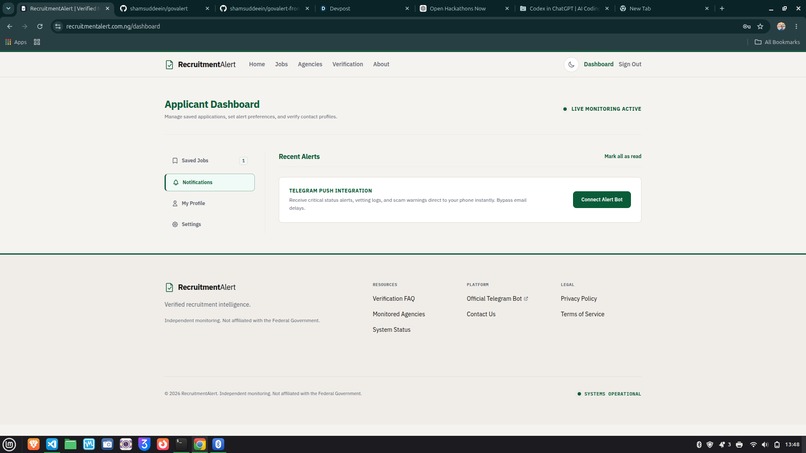Open the terminal from taskbar

coord(181,444)
